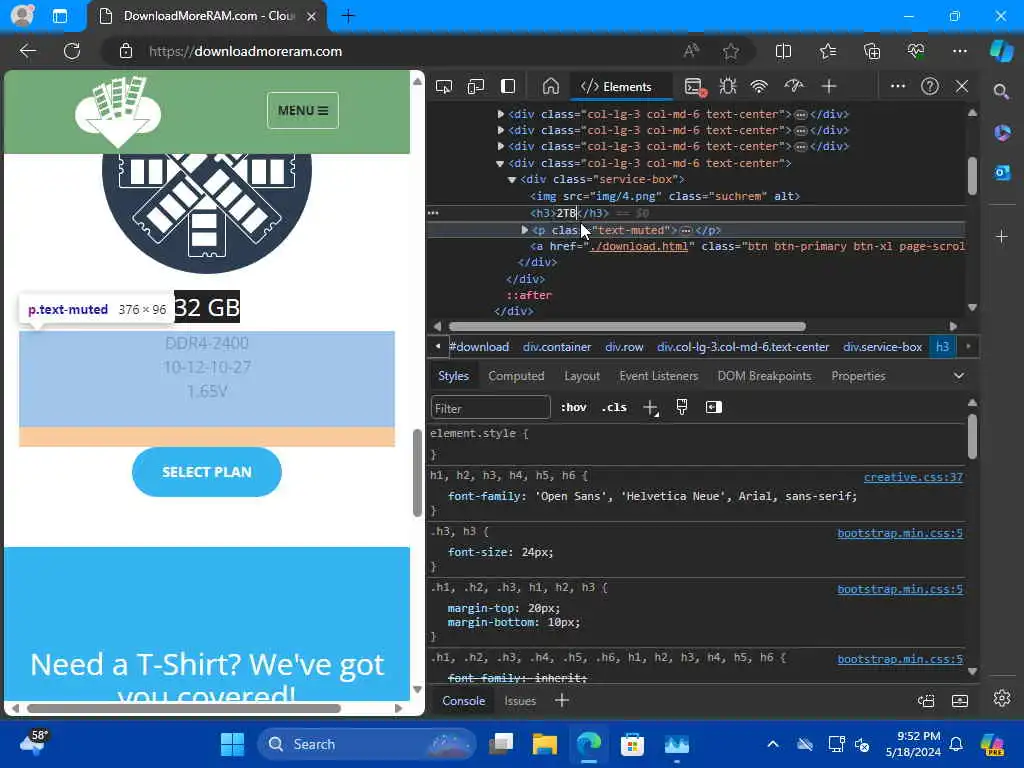Screen dimensions: 1024x768
Task: Select div.service-box breadcrumb
Action: click(x=882, y=347)
